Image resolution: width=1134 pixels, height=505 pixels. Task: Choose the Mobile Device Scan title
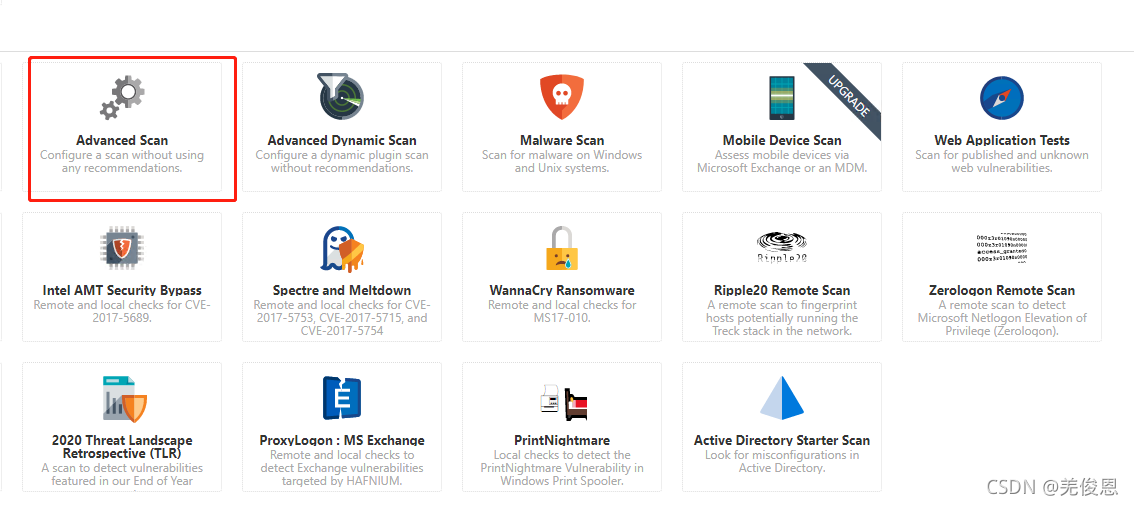click(x=782, y=140)
